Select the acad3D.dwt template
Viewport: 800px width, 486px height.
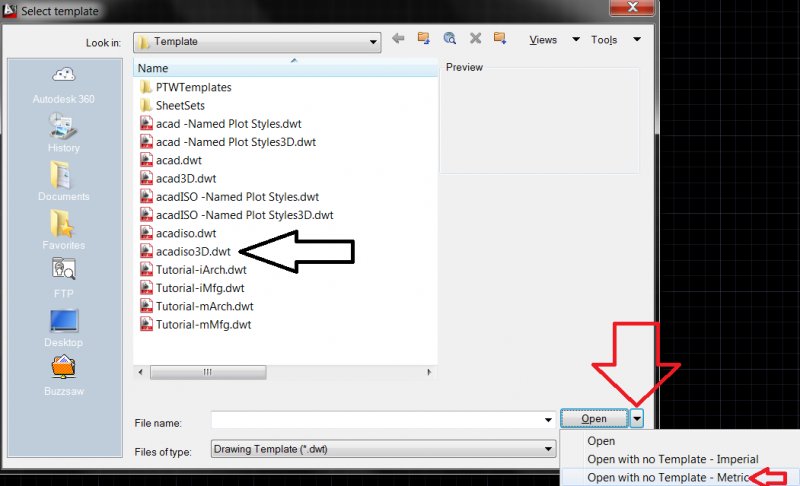pos(178,179)
